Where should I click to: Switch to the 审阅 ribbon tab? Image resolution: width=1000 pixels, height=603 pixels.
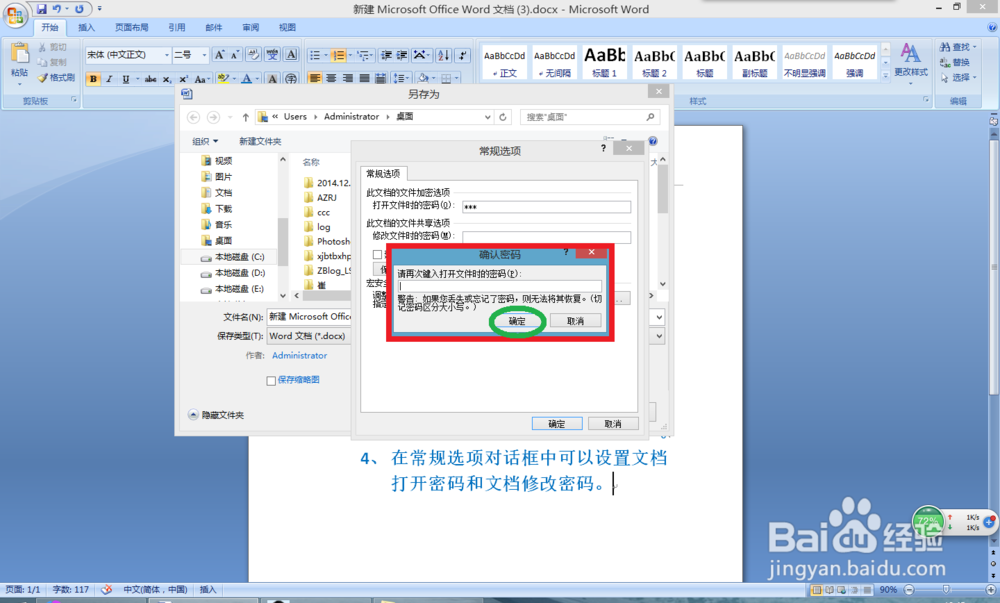pos(251,27)
